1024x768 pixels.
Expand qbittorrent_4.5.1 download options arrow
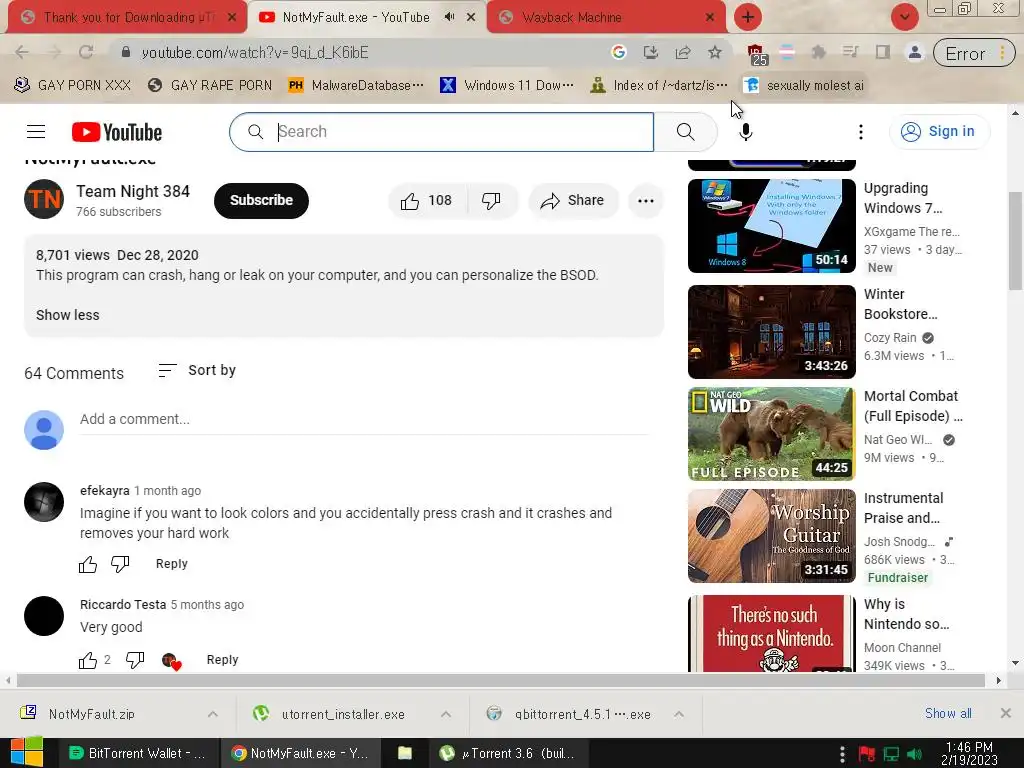[679, 714]
